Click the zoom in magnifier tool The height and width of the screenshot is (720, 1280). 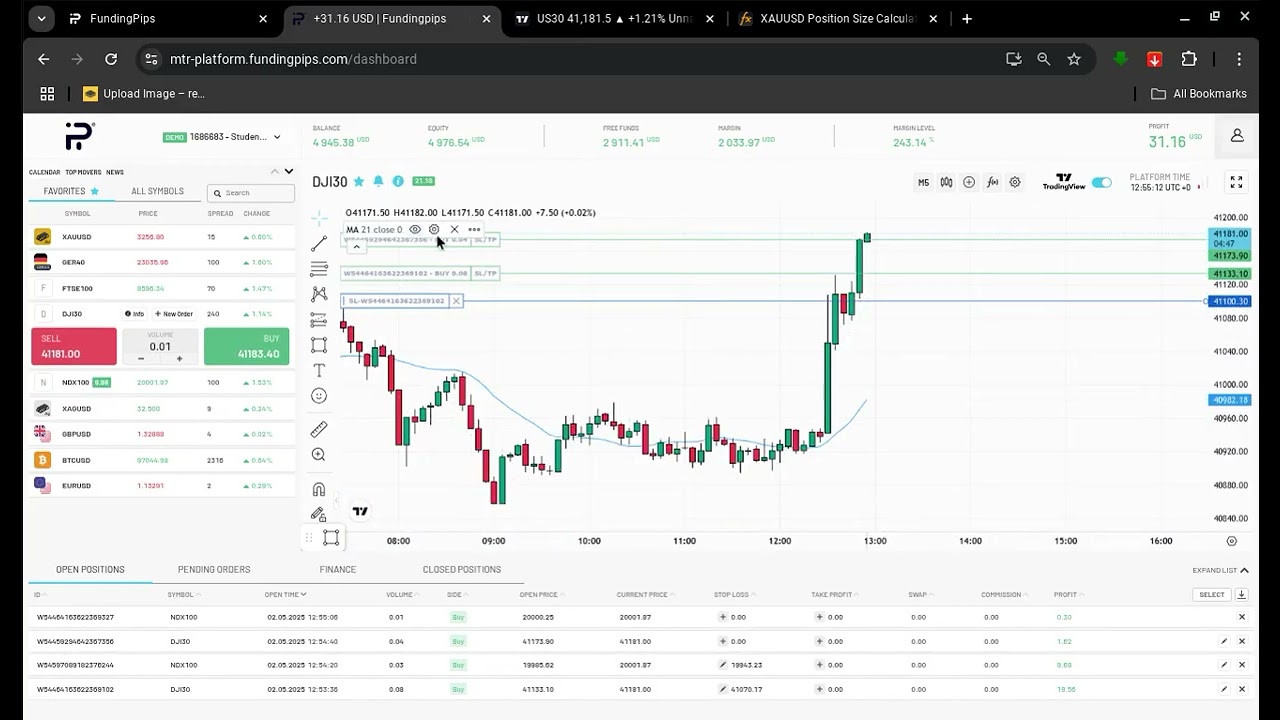click(x=319, y=455)
